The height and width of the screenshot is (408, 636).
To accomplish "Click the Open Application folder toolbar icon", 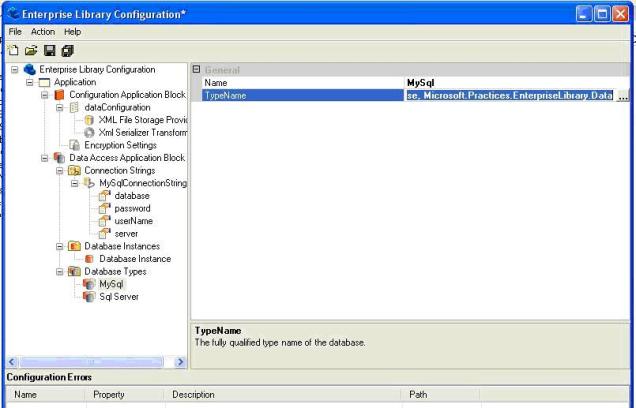I will tap(31, 50).
